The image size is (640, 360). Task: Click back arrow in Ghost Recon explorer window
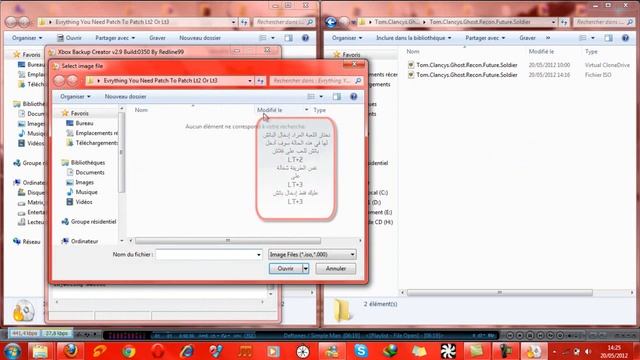click(x=331, y=22)
